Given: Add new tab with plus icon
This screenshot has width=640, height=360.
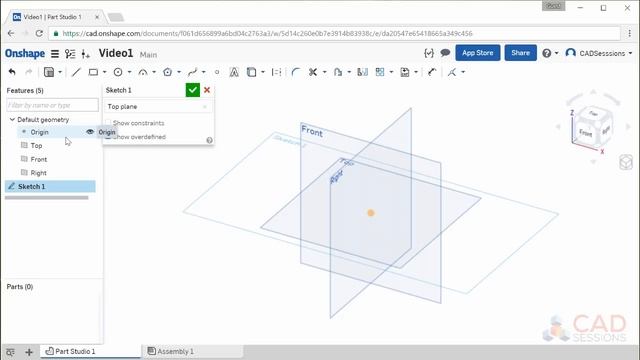Looking at the screenshot, I should pos(29,352).
